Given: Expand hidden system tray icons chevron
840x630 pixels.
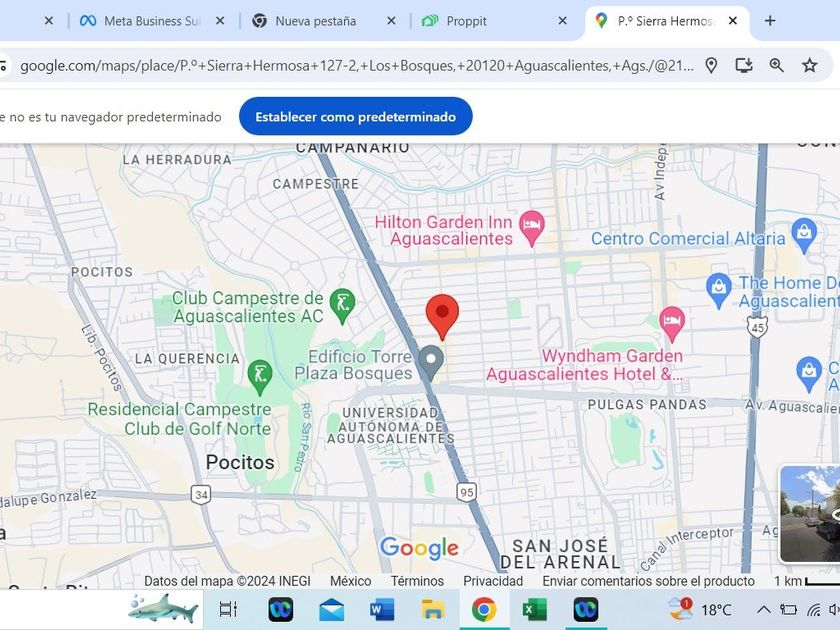Looking at the screenshot, I should point(763,610).
